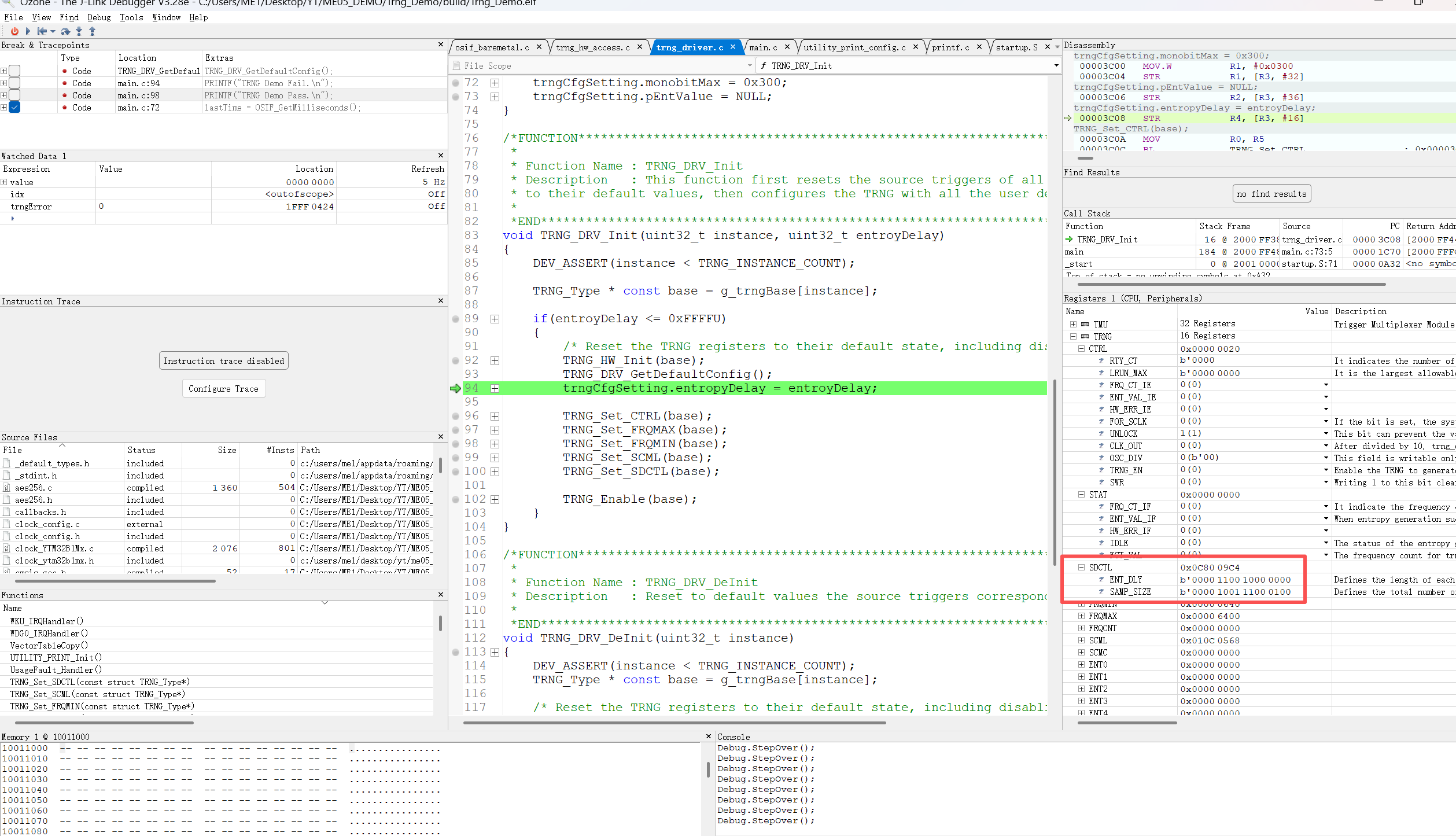Expand the FRQMAX register node
This screenshot has width=1456, height=836.
(1081, 616)
